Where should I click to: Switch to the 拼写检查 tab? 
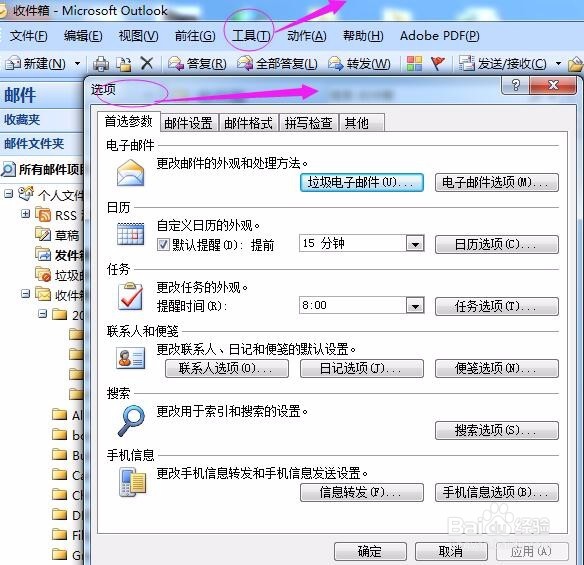point(309,123)
